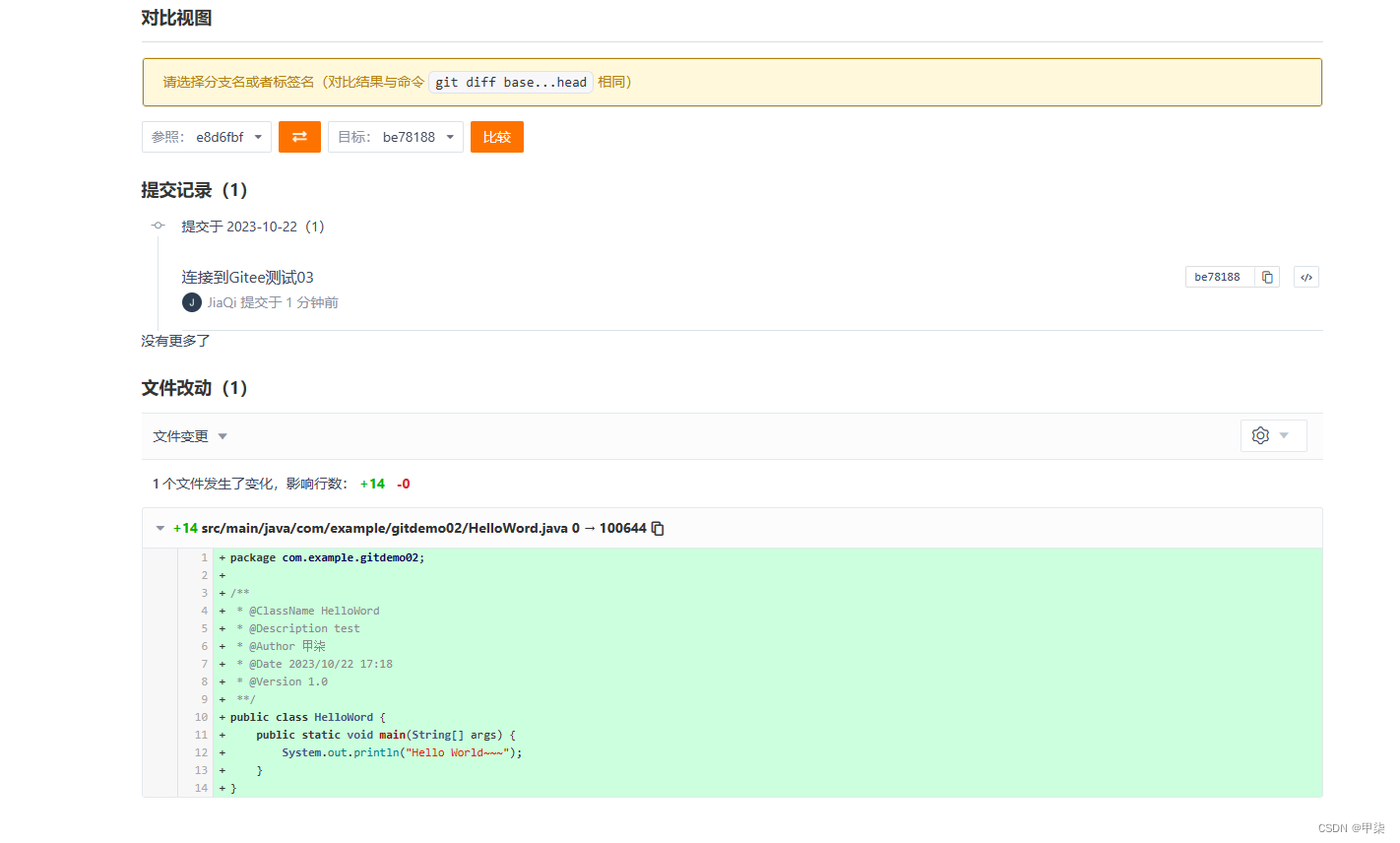Click the @Version 1.0 comment line
Viewport: 1400px width, 843px height.
pyautogui.click(x=767, y=681)
